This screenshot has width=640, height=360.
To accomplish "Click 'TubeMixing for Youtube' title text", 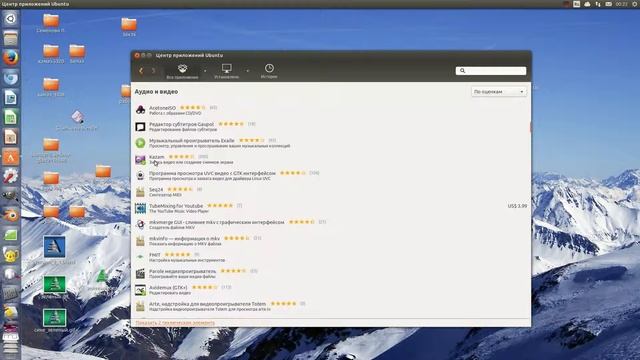I will pos(176,206).
